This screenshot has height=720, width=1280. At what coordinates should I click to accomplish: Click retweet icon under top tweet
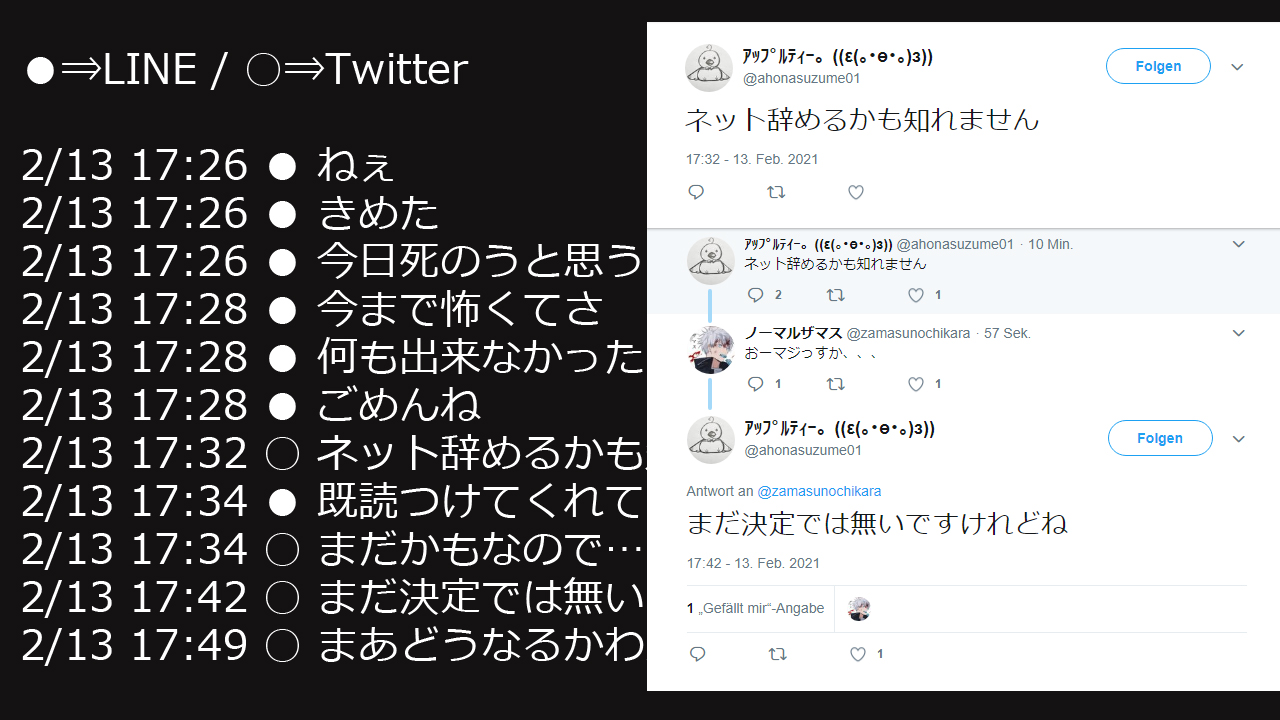pyautogui.click(x=776, y=193)
